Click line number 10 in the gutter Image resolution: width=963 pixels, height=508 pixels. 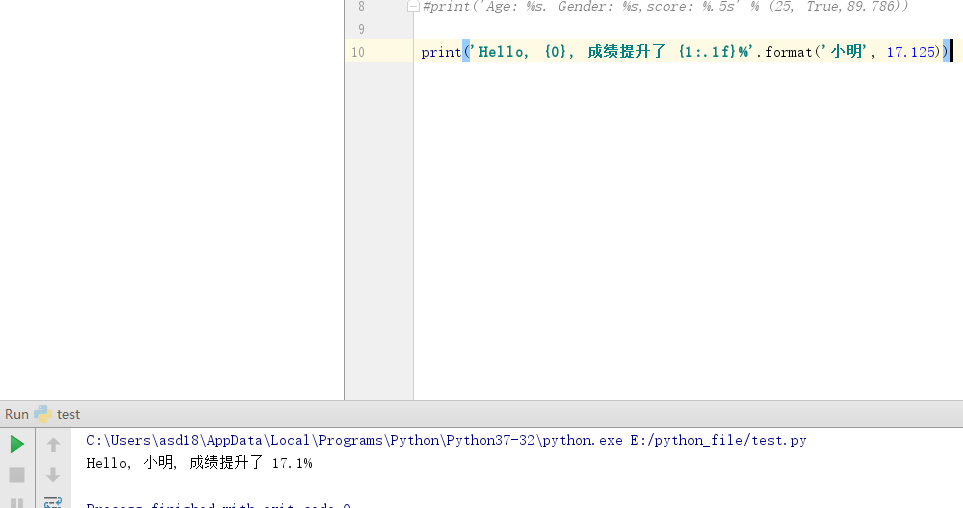[358, 52]
